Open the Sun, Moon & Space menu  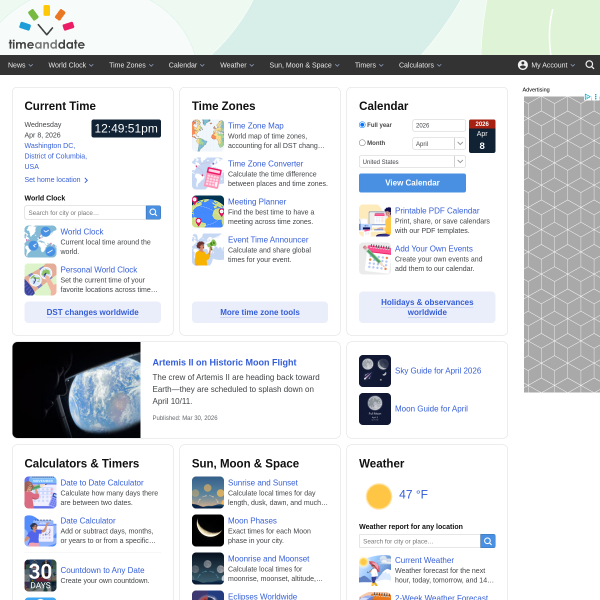[x=304, y=65]
